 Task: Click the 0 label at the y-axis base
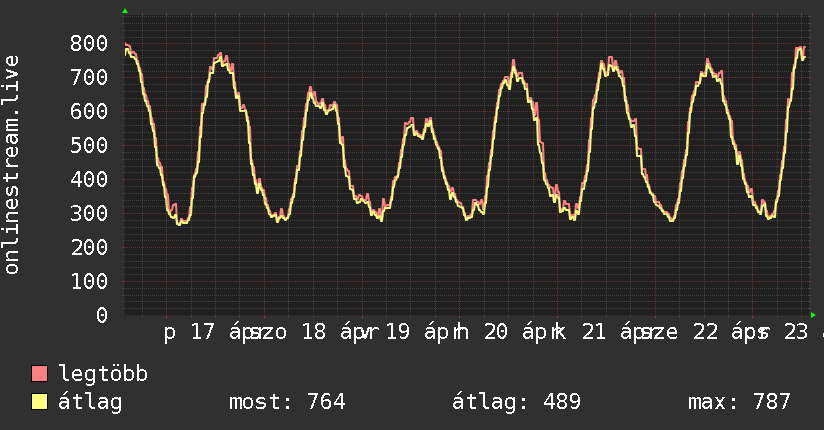pyautogui.click(x=102, y=315)
